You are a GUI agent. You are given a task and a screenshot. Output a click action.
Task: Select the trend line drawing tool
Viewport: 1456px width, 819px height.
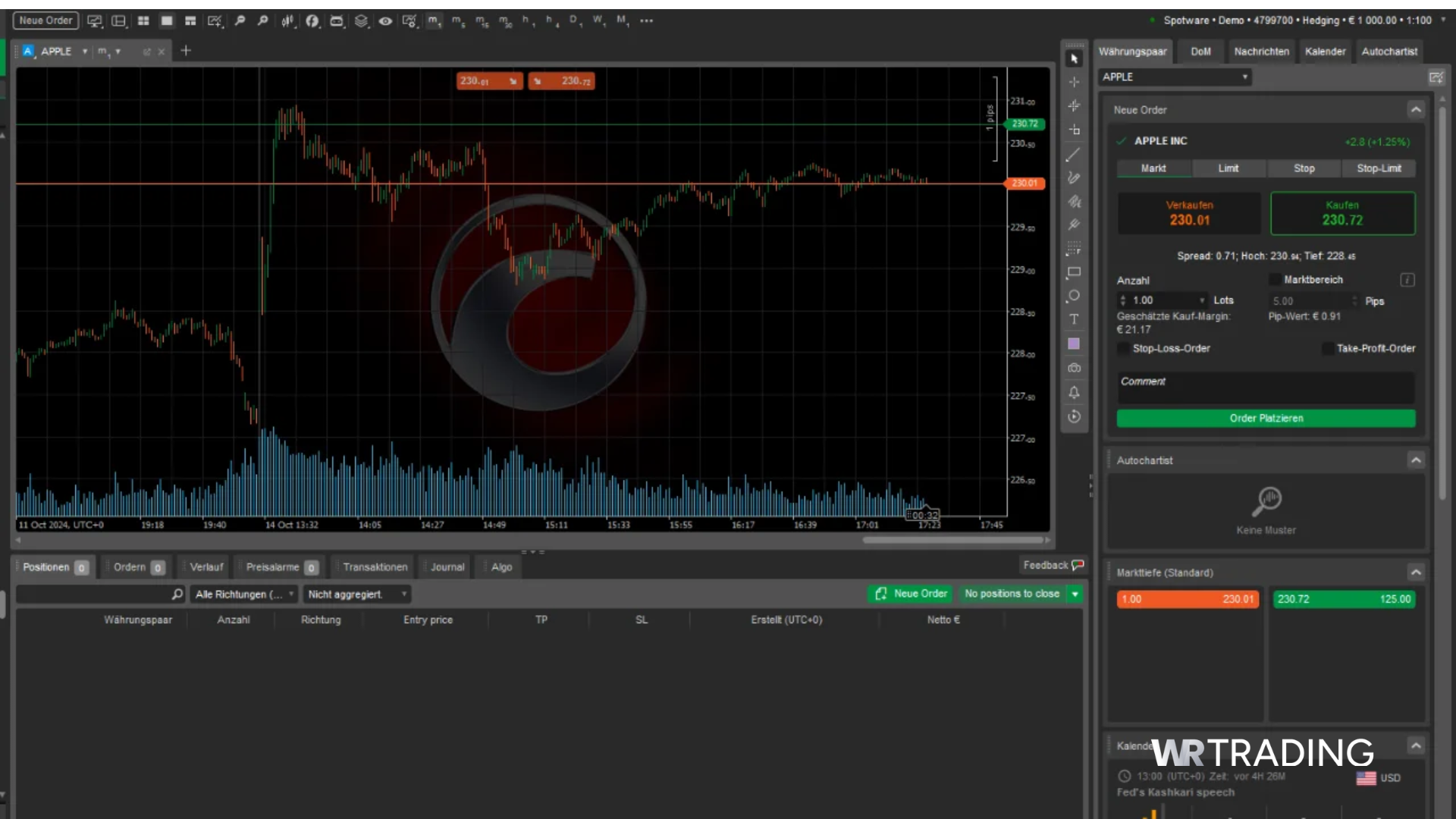click(x=1074, y=155)
